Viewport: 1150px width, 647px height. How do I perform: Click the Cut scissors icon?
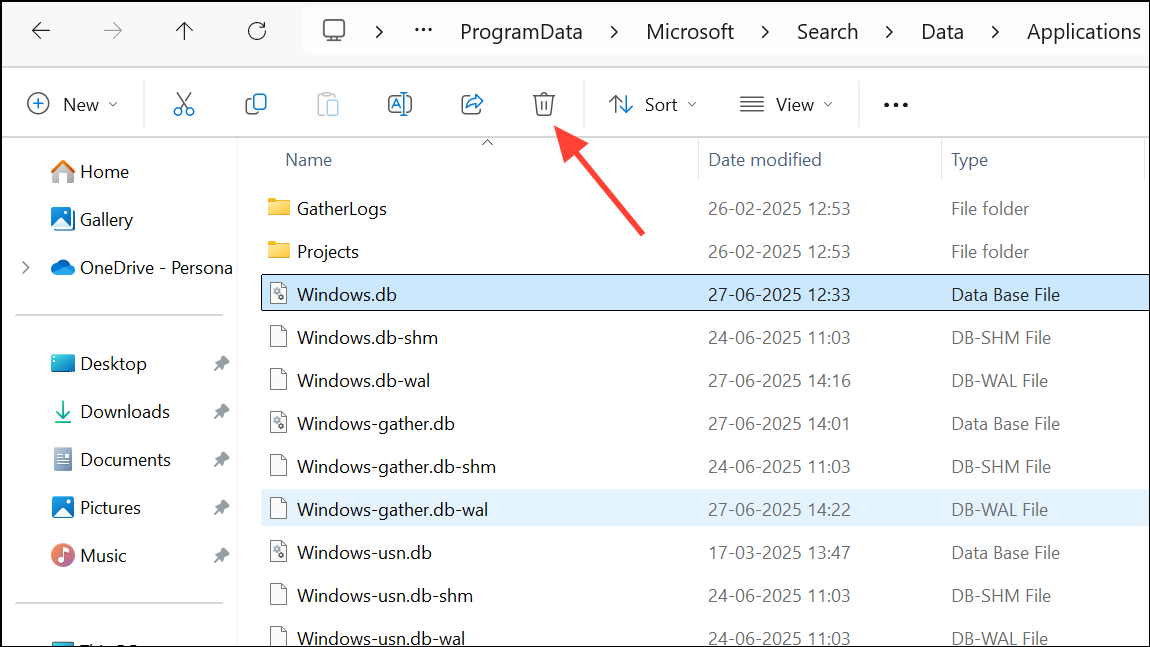pos(184,104)
